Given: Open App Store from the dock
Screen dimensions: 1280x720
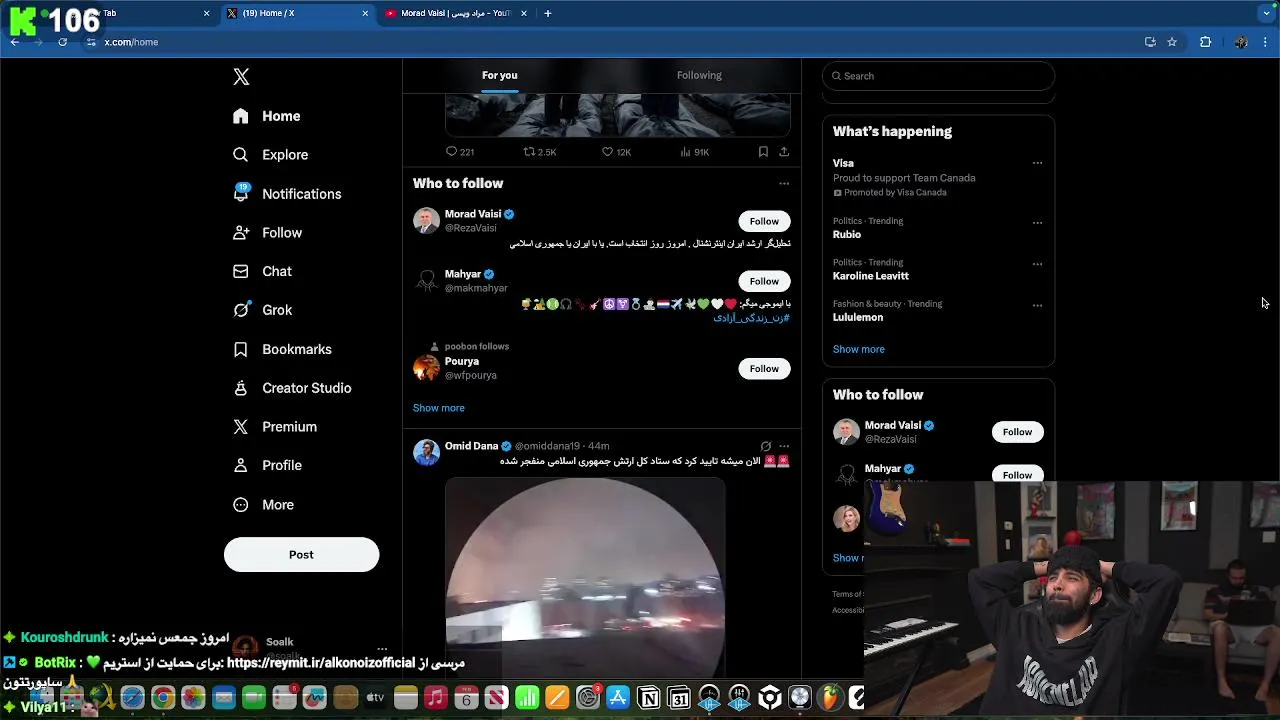Looking at the screenshot, I should (618, 698).
